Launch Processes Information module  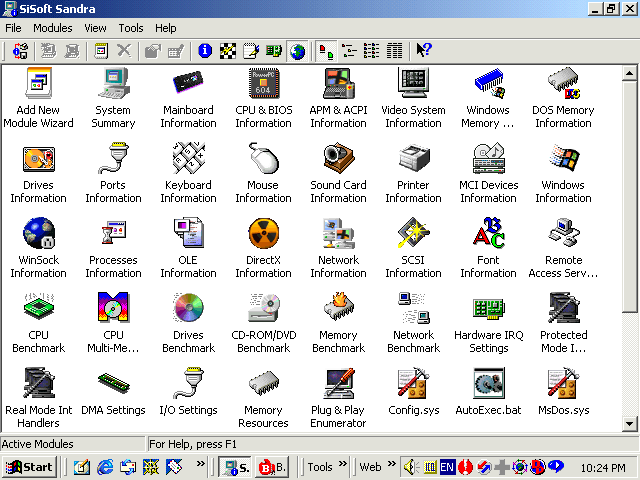click(113, 249)
